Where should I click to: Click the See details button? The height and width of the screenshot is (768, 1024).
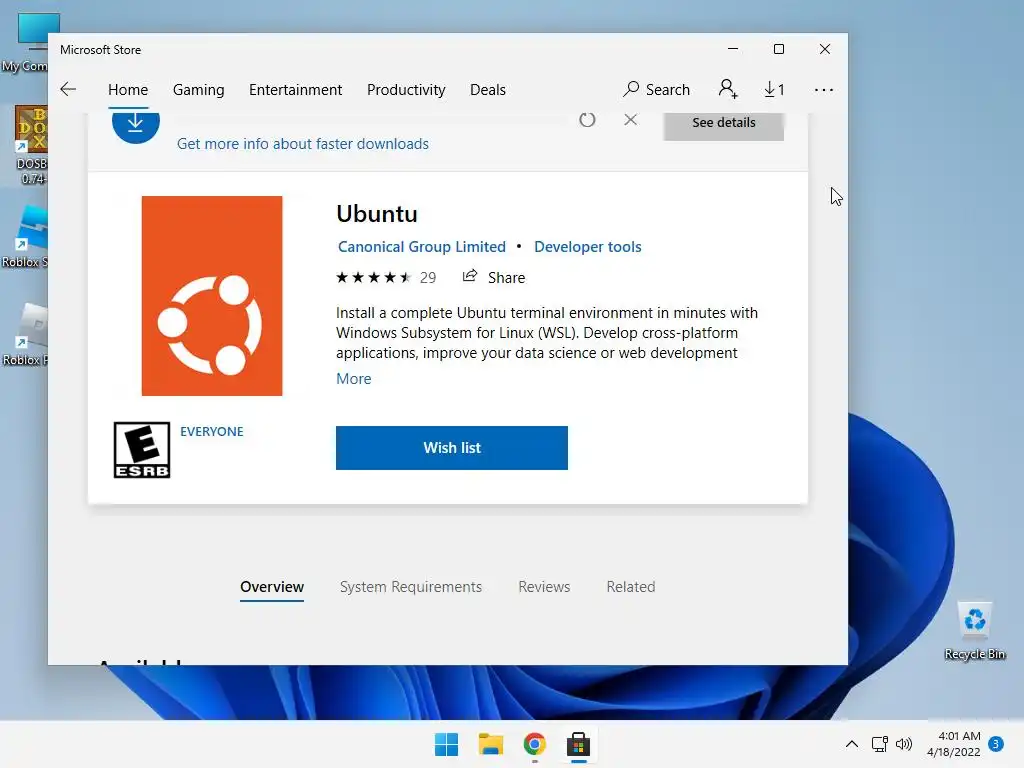pos(724,125)
